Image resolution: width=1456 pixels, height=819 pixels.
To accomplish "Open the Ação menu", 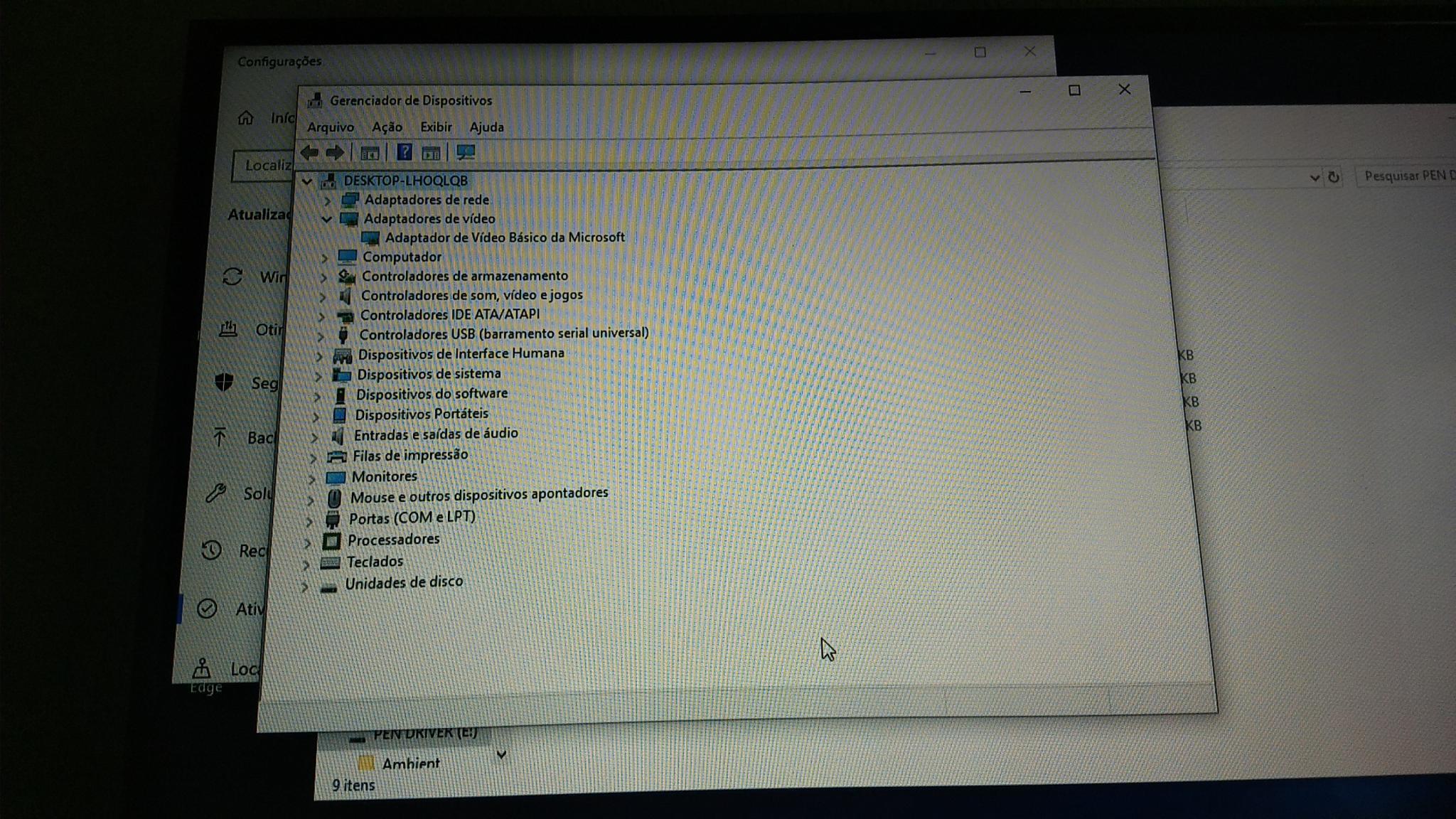I will click(x=387, y=127).
